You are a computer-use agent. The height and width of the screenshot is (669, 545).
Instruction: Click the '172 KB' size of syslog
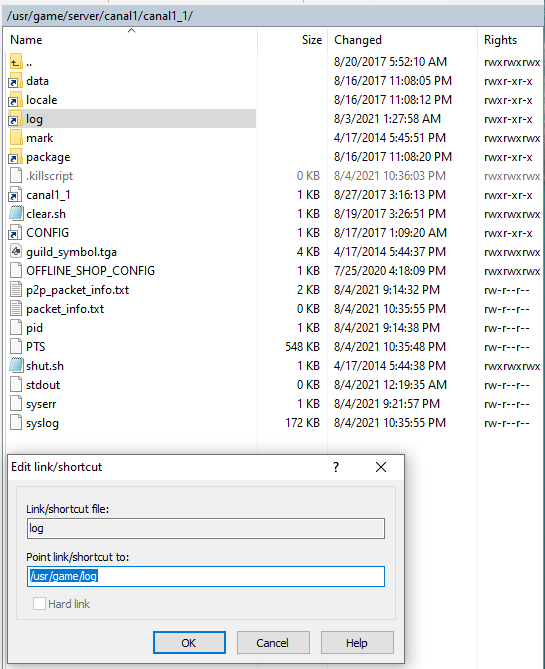coord(302,423)
